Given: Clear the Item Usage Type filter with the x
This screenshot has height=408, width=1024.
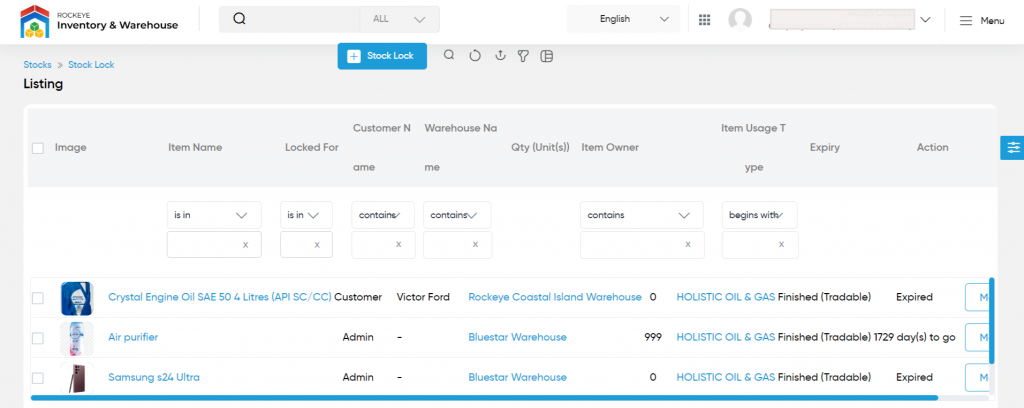Looking at the screenshot, I should click(781, 245).
